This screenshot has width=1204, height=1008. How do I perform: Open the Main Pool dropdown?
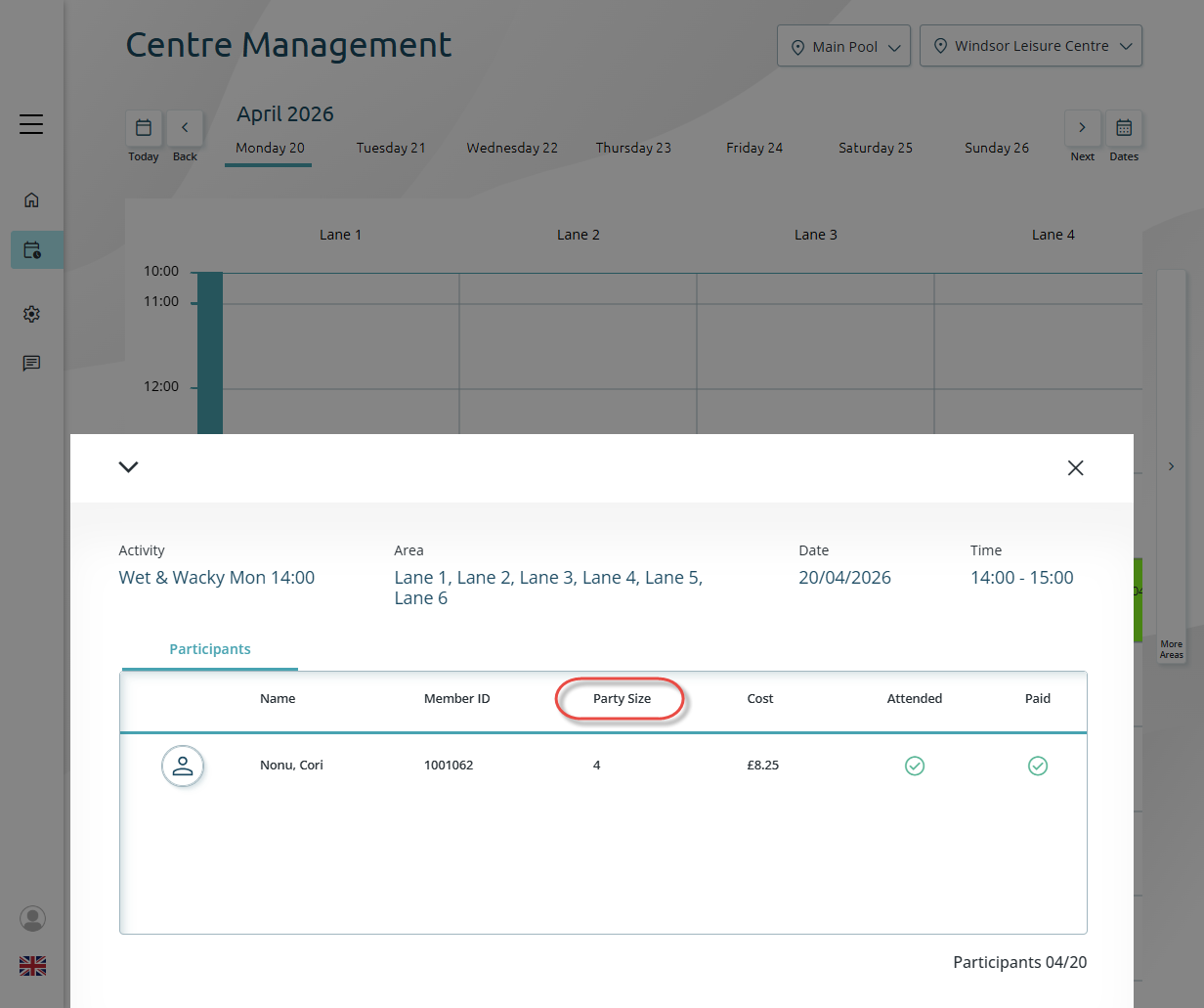pos(844,46)
